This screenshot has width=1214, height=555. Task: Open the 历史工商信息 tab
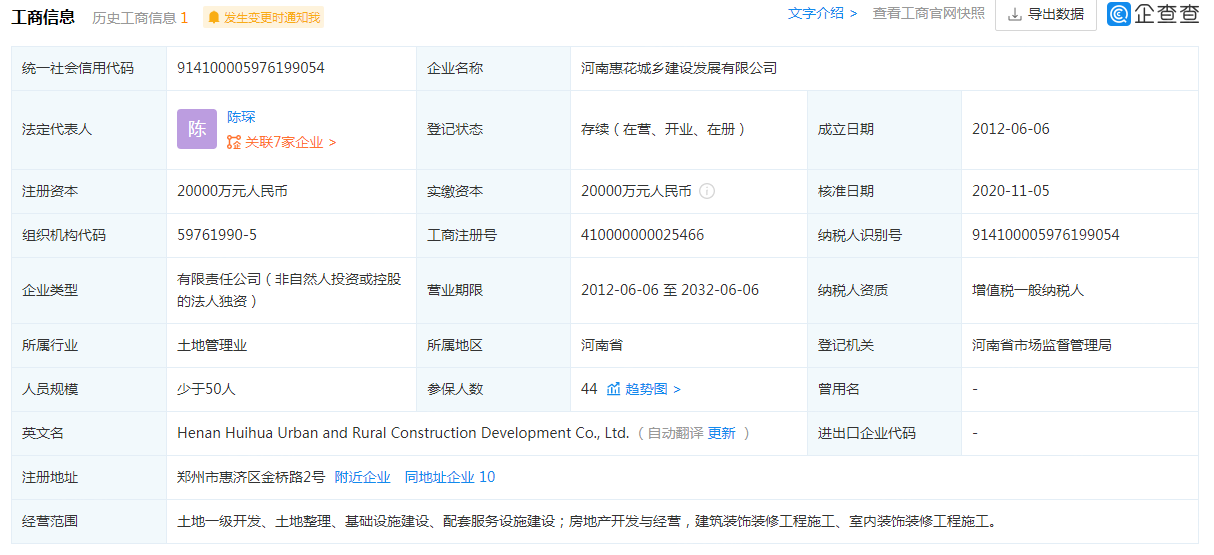pyautogui.click(x=140, y=17)
